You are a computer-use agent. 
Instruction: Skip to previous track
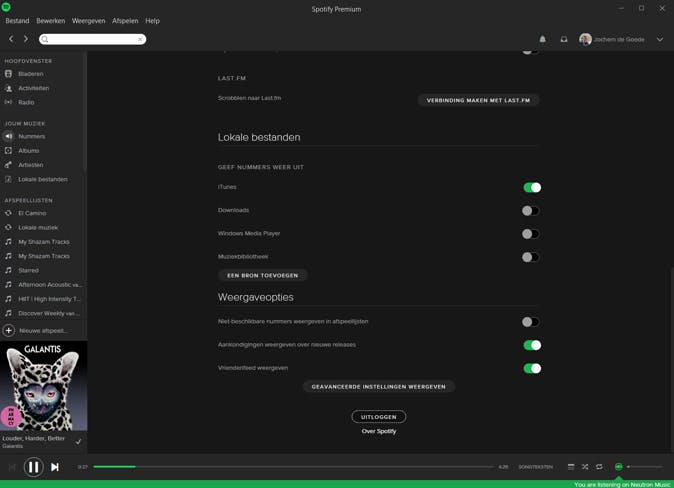coord(12,467)
